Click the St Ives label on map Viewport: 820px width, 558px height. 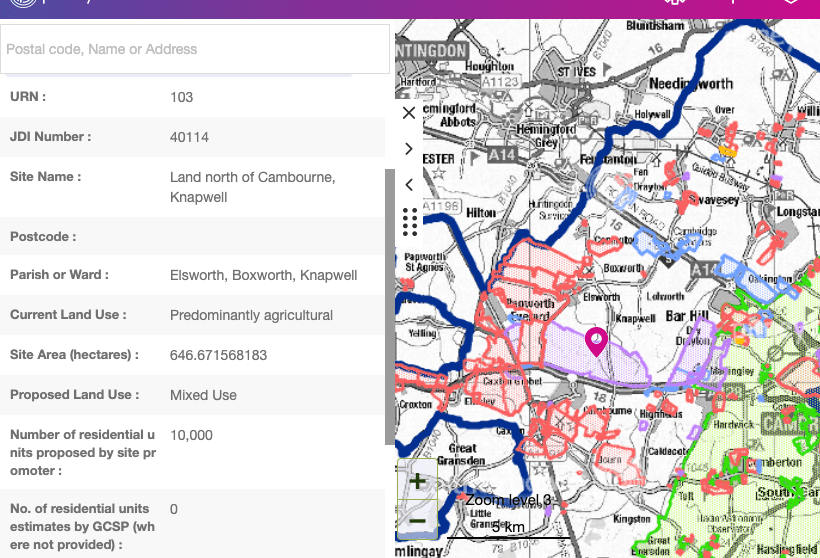(x=576, y=72)
